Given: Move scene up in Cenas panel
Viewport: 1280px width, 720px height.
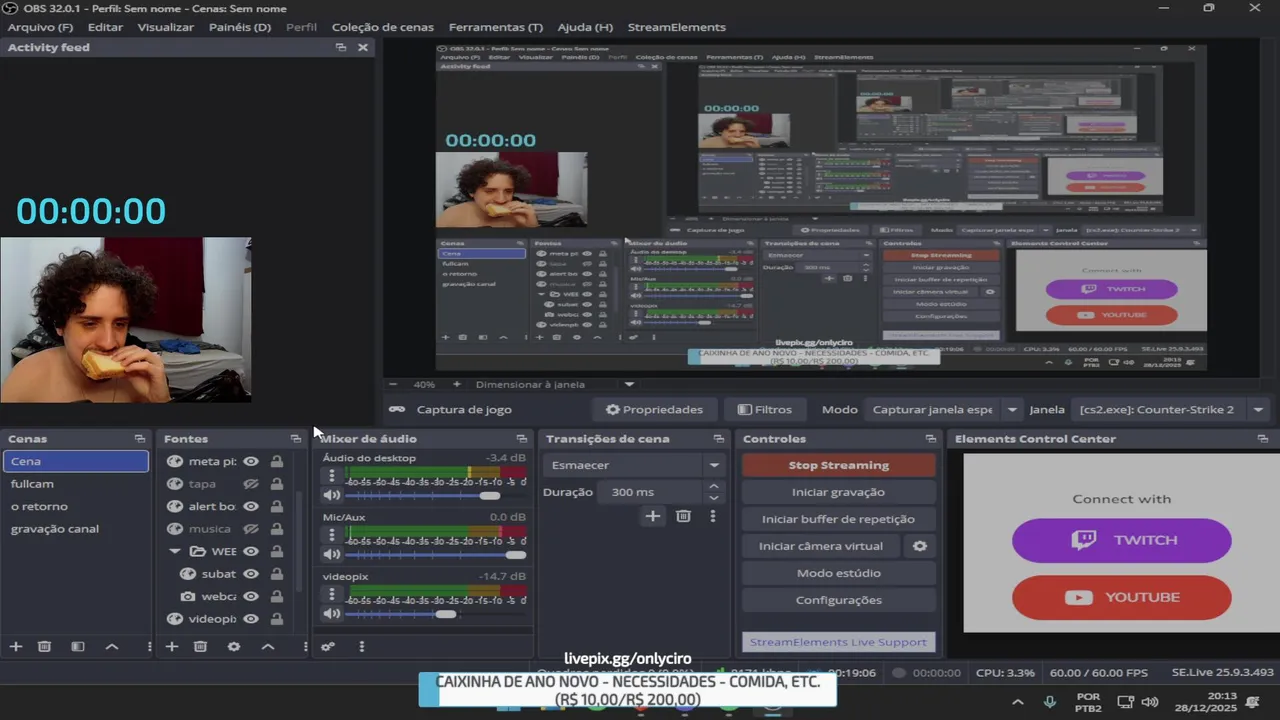Looking at the screenshot, I should (112, 647).
